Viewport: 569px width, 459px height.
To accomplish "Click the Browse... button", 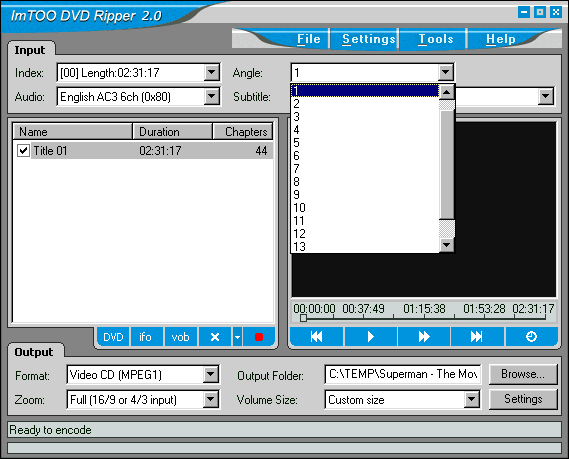I will tap(523, 374).
